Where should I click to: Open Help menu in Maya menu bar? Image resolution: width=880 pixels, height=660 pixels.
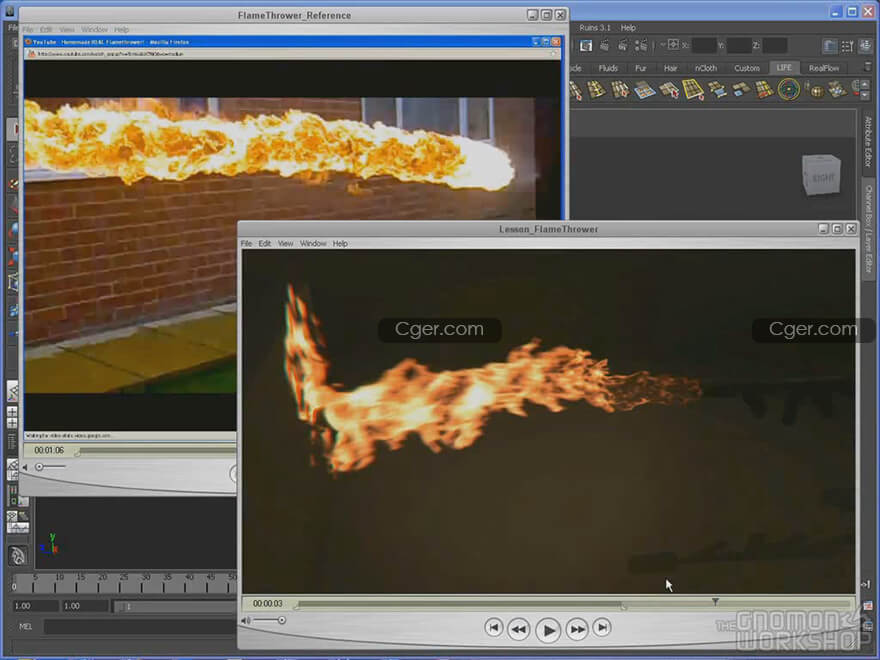pyautogui.click(x=628, y=27)
